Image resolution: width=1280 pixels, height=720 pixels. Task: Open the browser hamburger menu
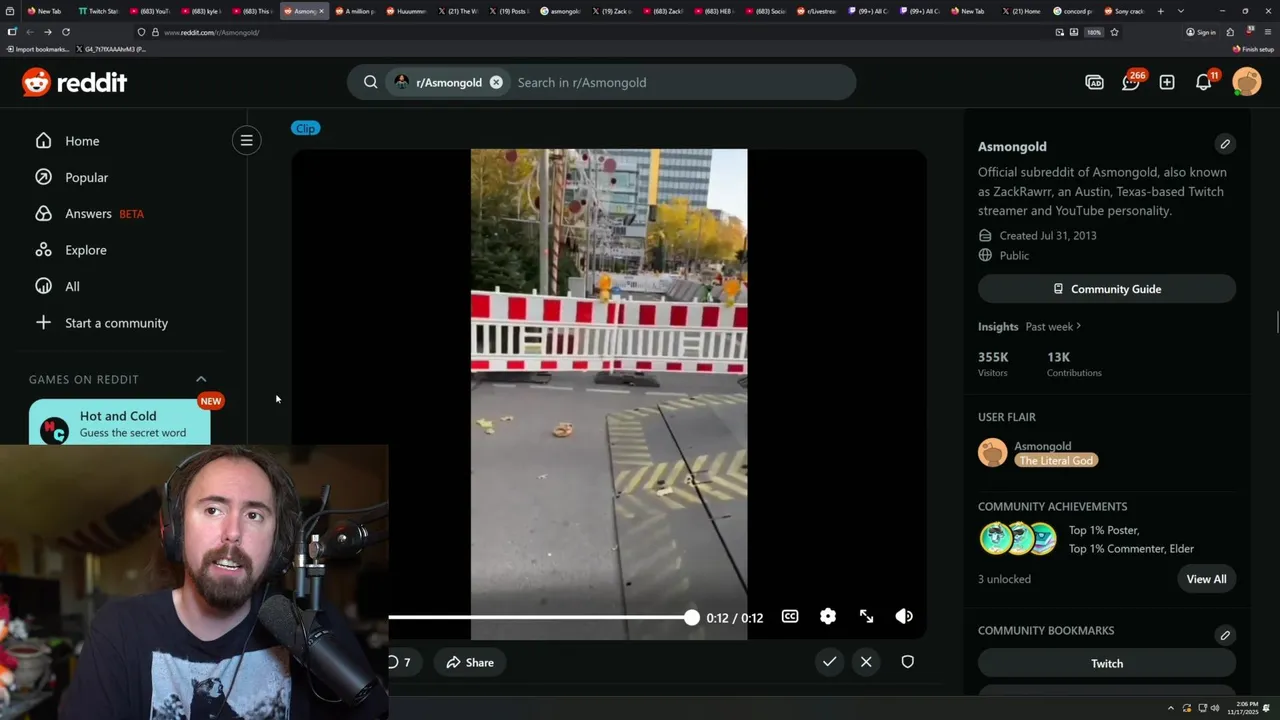1266,32
